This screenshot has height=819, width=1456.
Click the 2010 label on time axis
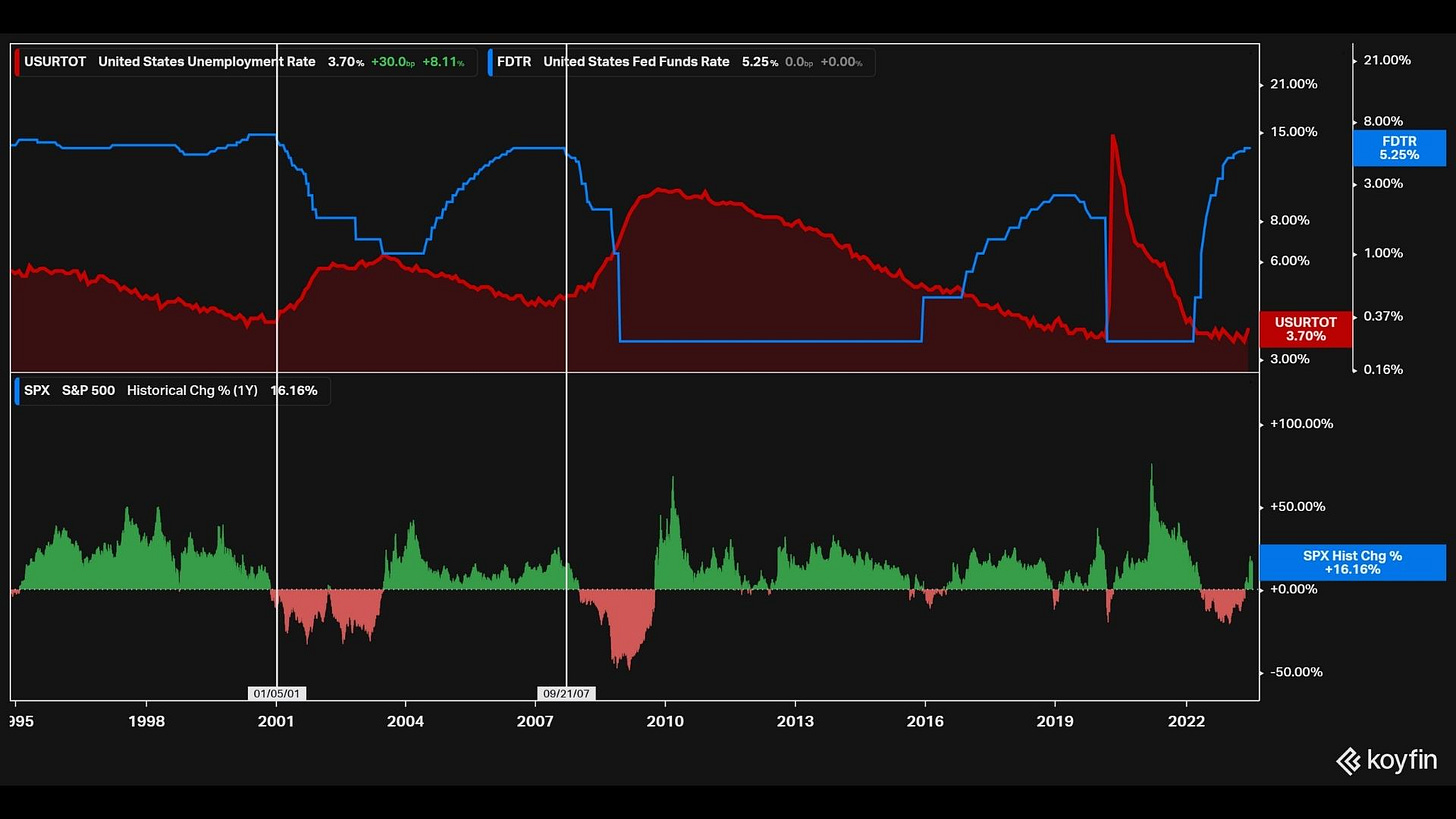(x=665, y=721)
